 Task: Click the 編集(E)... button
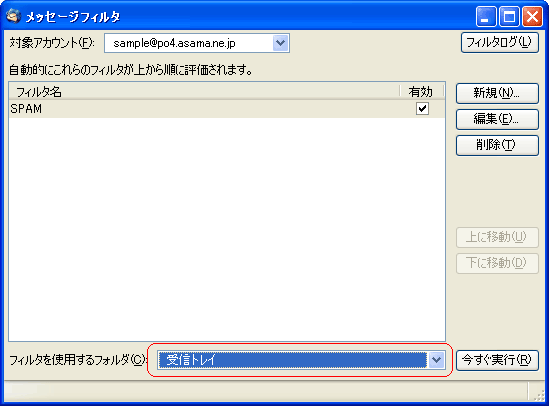tap(497, 119)
